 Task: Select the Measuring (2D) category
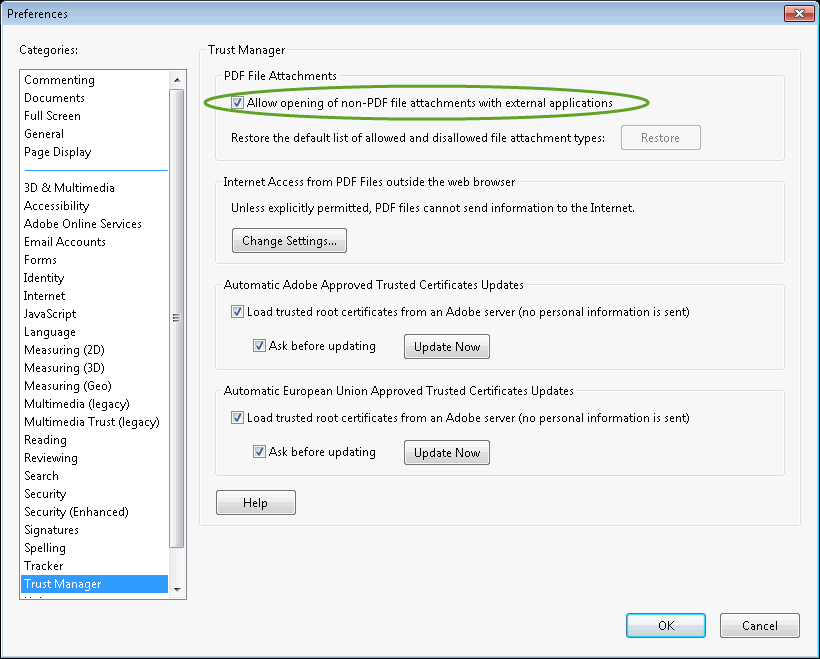tap(64, 349)
